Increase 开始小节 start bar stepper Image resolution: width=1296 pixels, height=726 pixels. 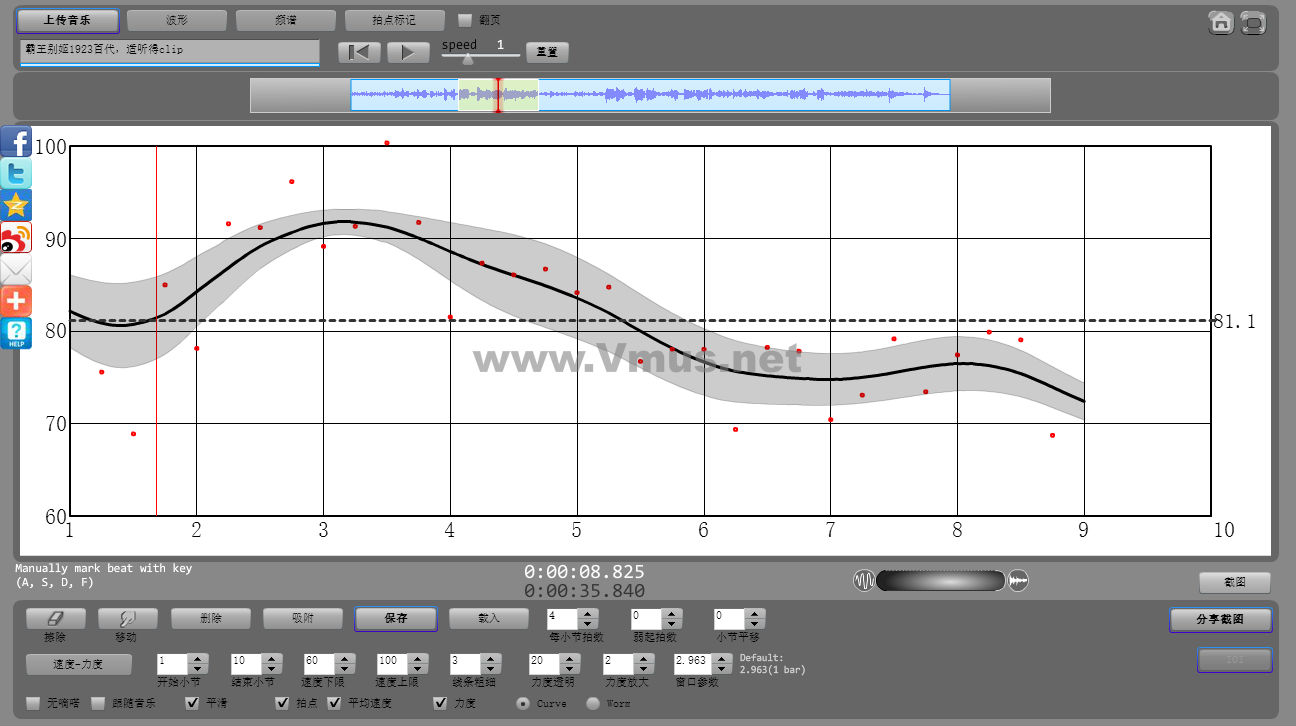click(x=198, y=659)
